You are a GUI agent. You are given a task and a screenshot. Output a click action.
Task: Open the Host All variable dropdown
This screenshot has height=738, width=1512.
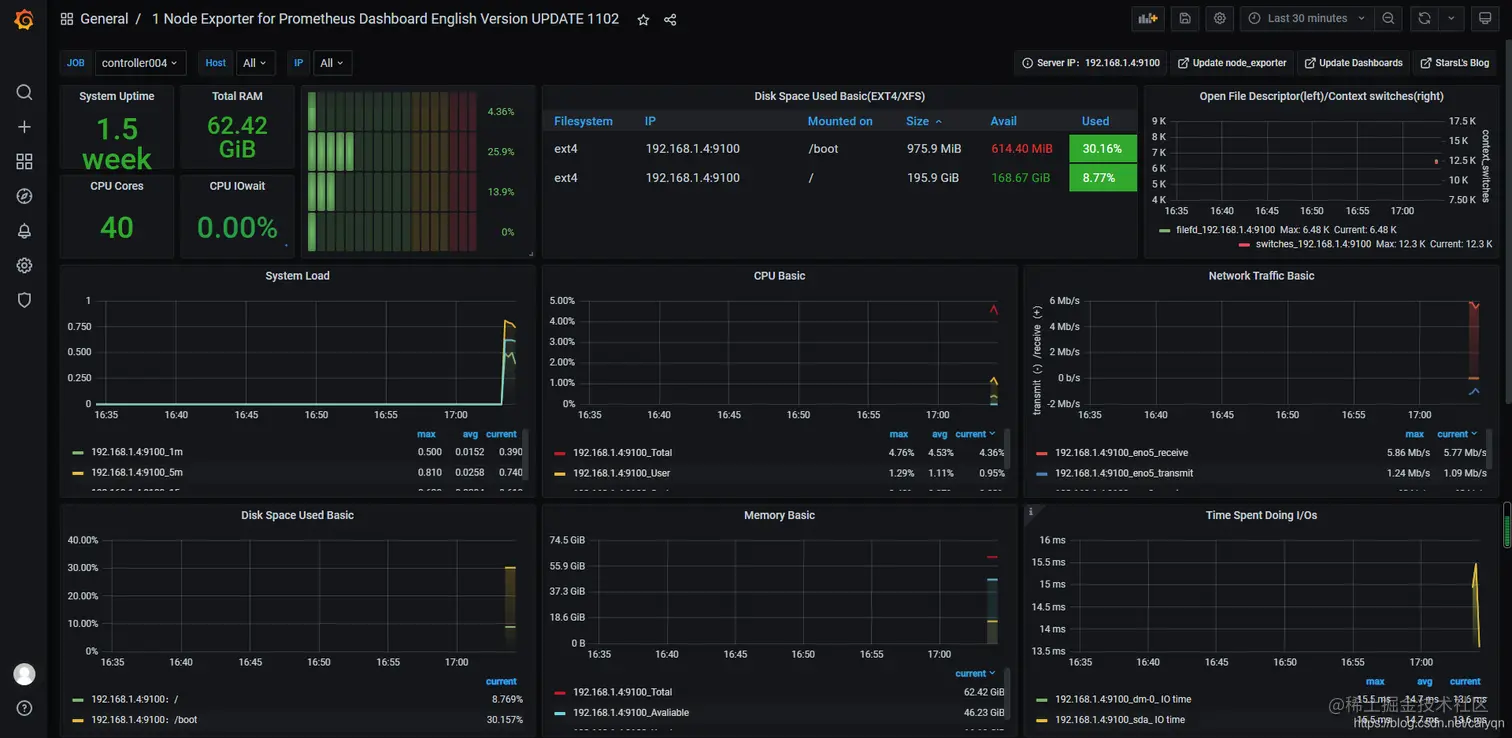point(255,63)
